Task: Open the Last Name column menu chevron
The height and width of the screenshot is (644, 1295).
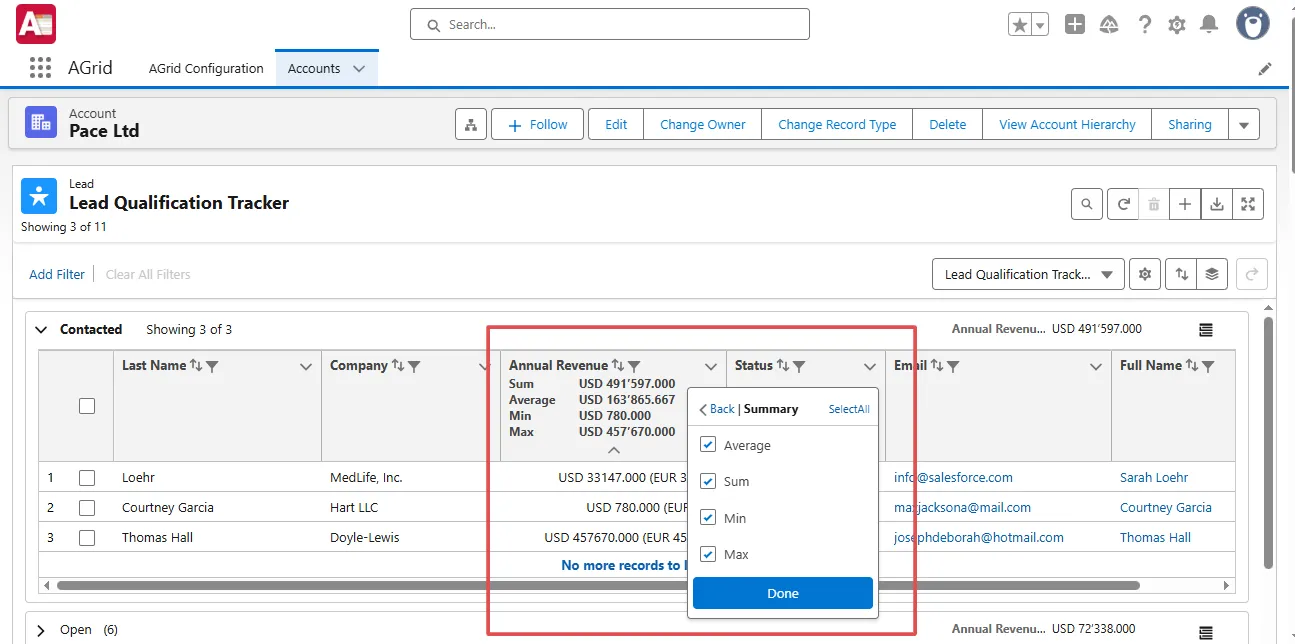Action: click(306, 367)
